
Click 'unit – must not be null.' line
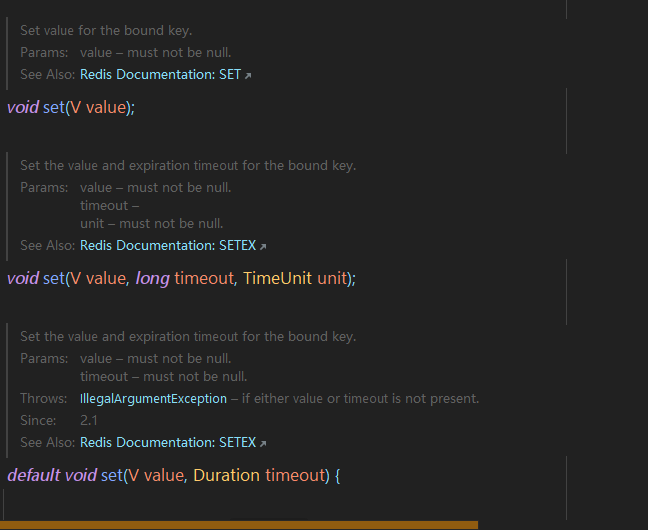[152, 224]
